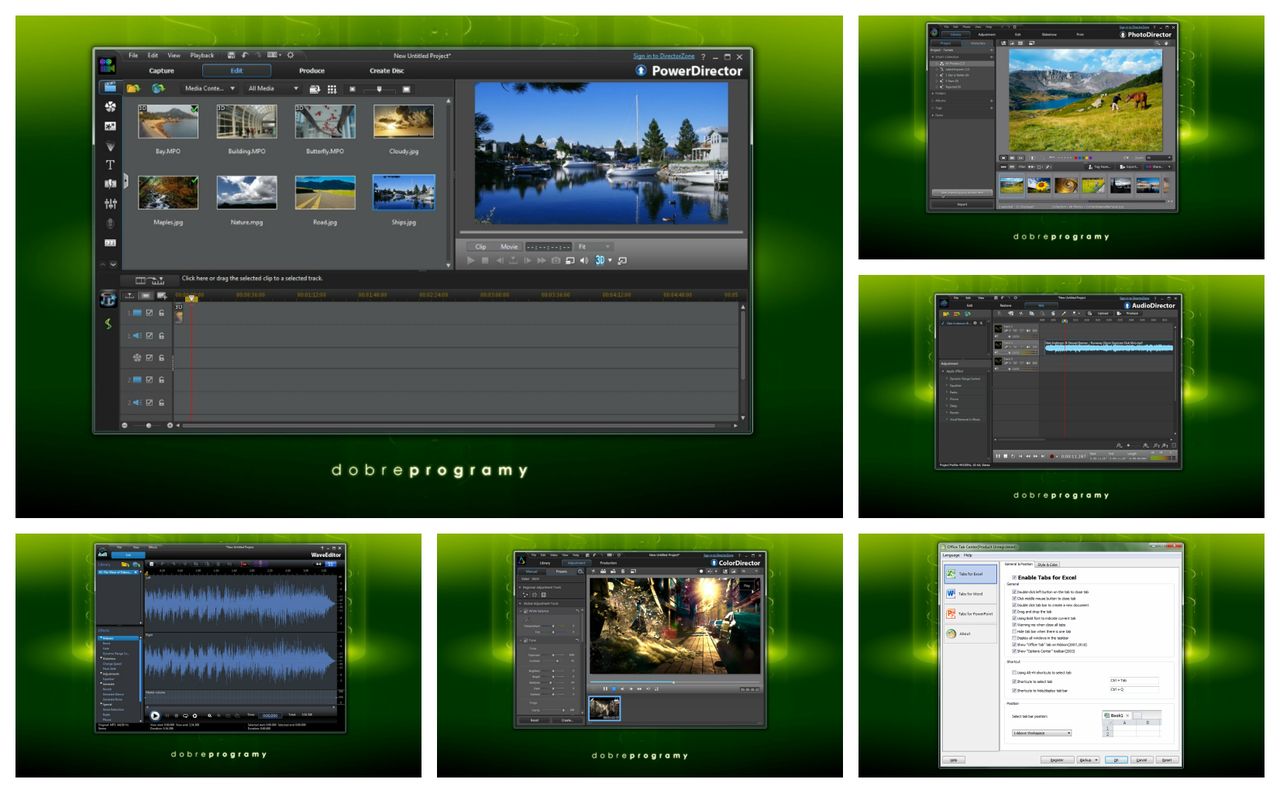Open the tab bar position dropdown

pyautogui.click(x=1042, y=733)
